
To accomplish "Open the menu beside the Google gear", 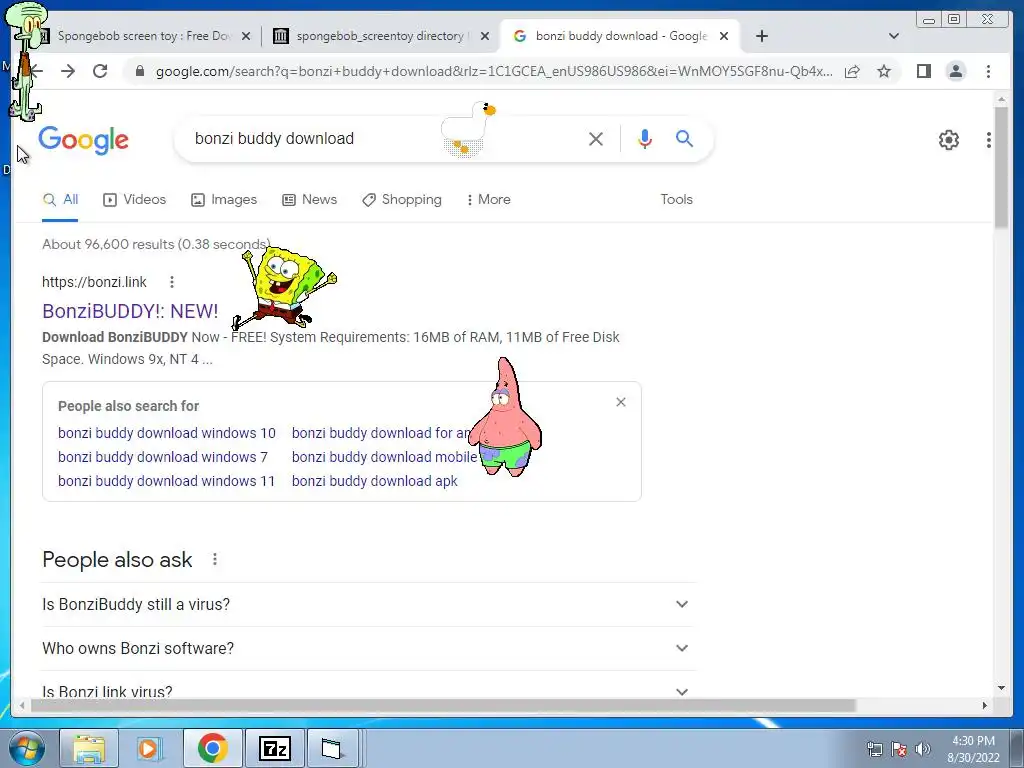I will (989, 140).
